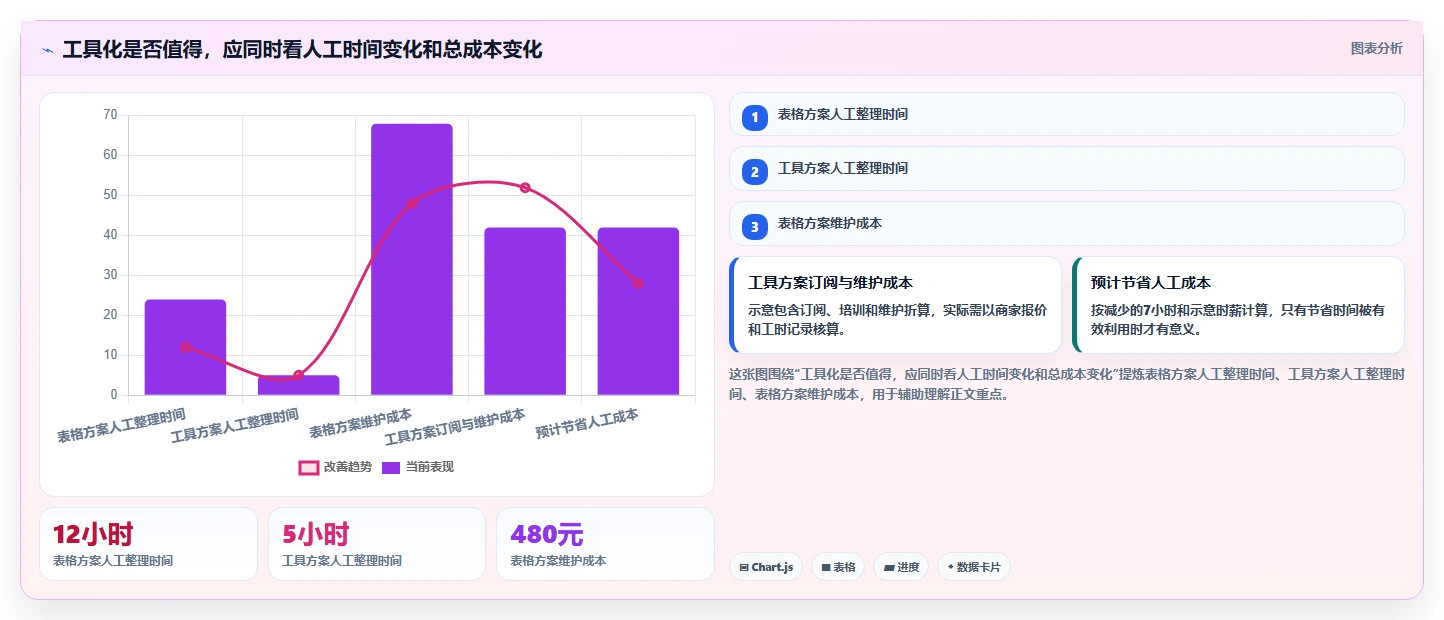The image size is (1444, 620).
Task: Click the short bar for 工具方案人工整理时间
Action: (298, 385)
